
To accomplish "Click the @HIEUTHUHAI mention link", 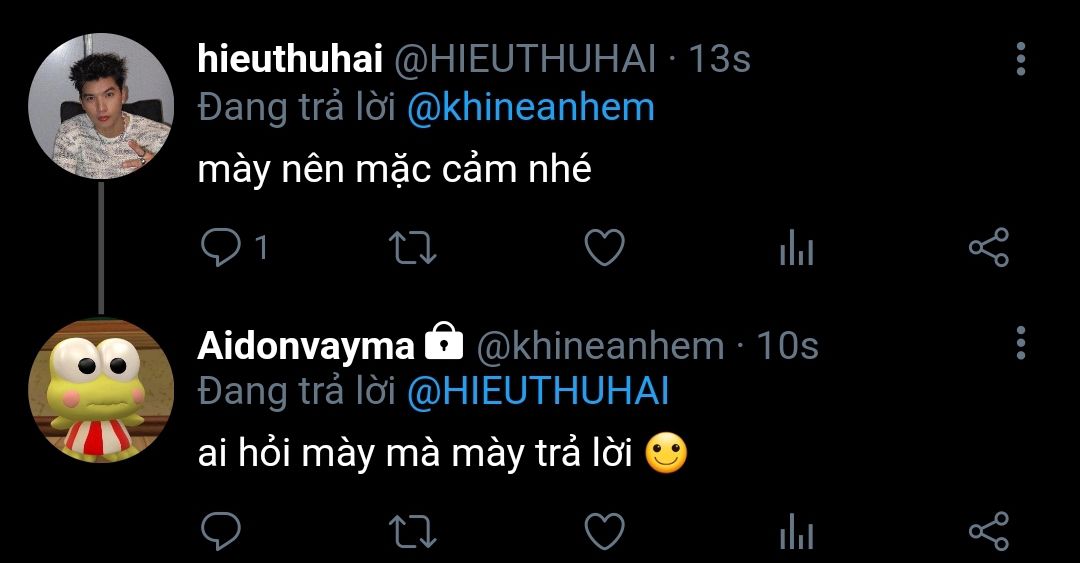I will [x=537, y=391].
